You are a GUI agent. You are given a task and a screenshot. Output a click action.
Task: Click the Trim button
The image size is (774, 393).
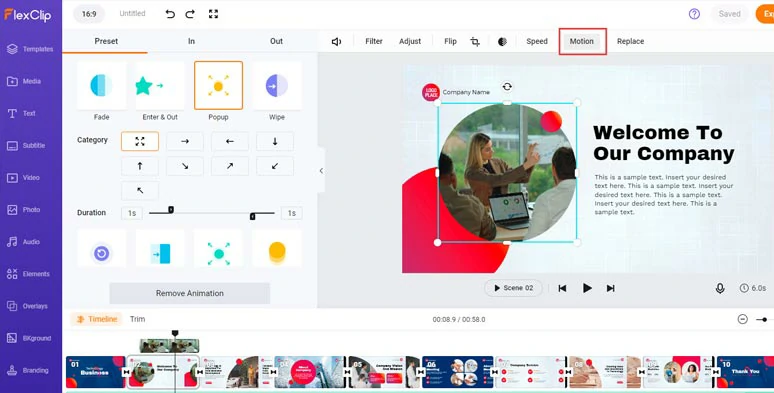[x=137, y=319]
